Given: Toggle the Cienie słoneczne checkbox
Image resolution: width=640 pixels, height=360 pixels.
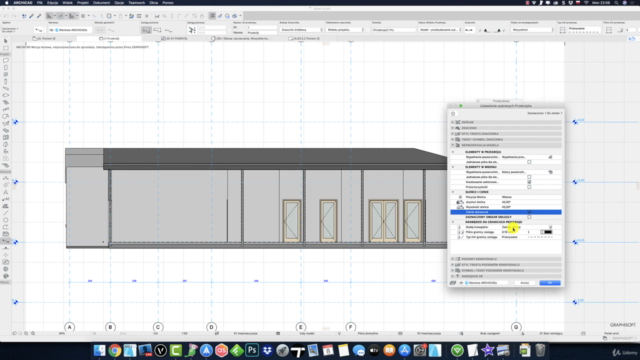Looking at the screenshot, I should (x=529, y=212).
